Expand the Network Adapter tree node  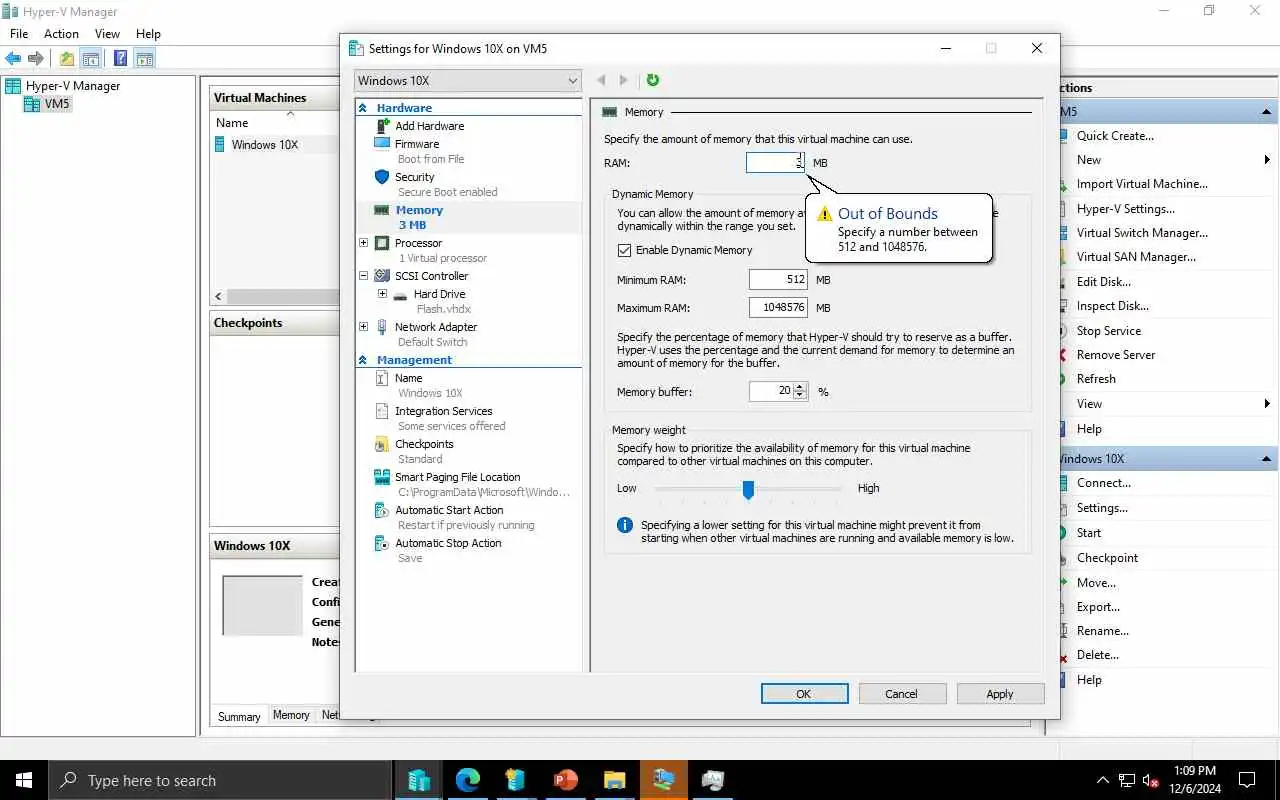click(364, 327)
